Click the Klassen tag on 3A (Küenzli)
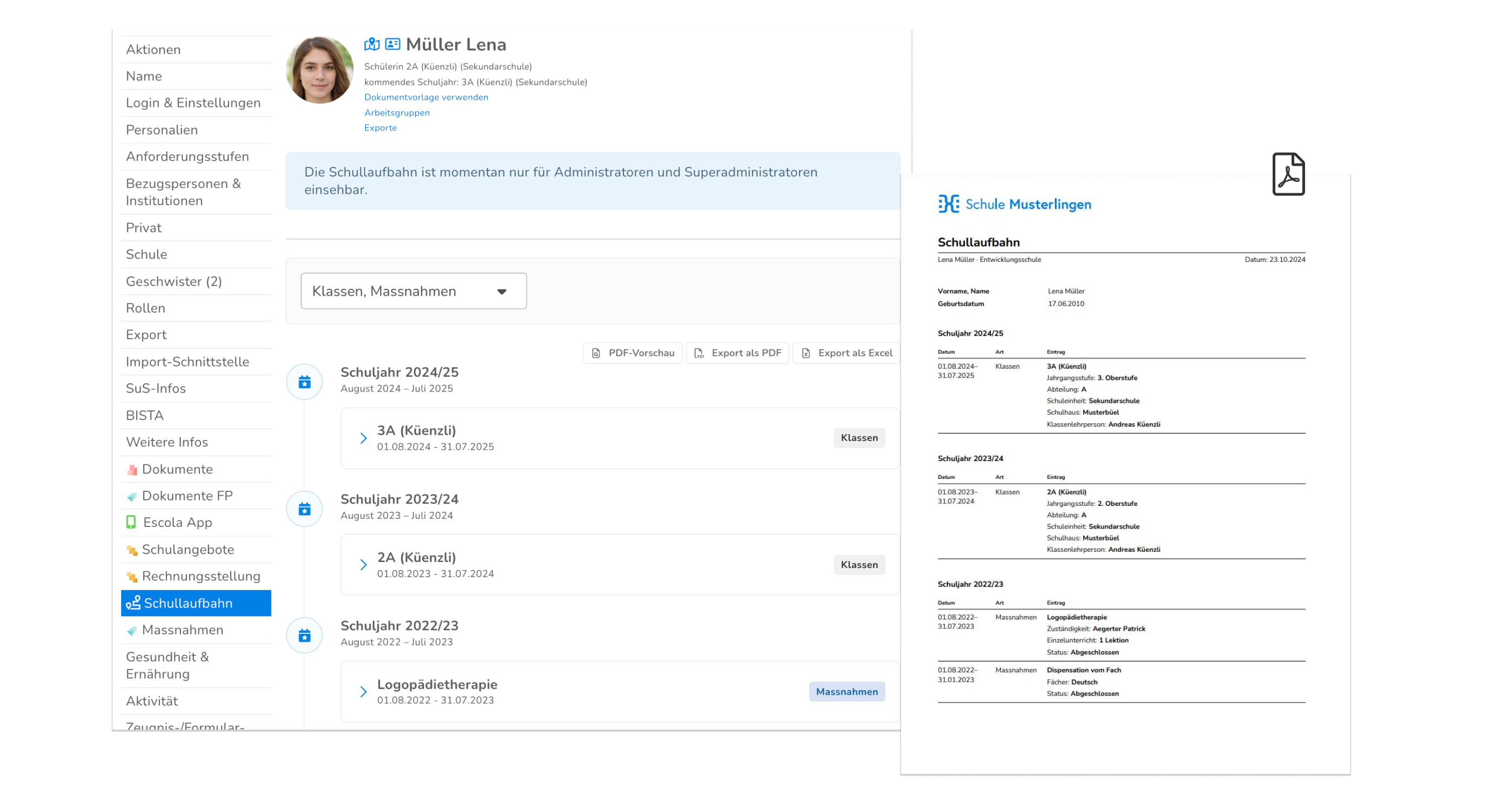The image size is (1486, 812). point(859,438)
